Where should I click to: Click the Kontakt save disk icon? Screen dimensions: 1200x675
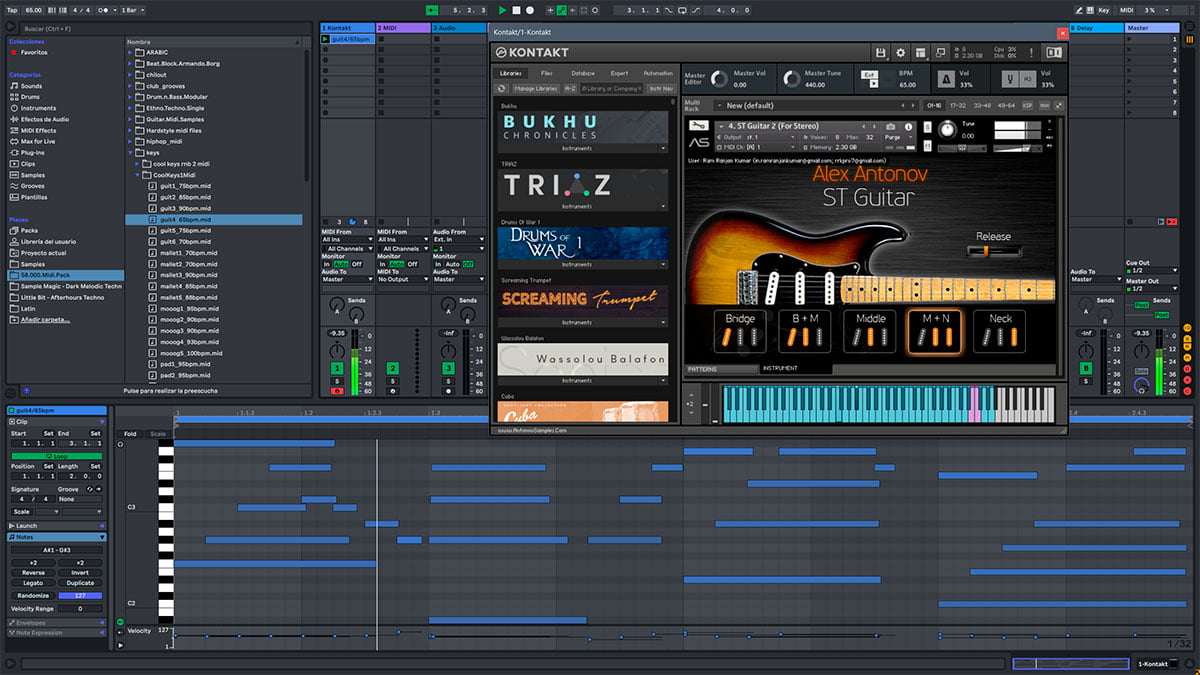pyautogui.click(x=880, y=52)
